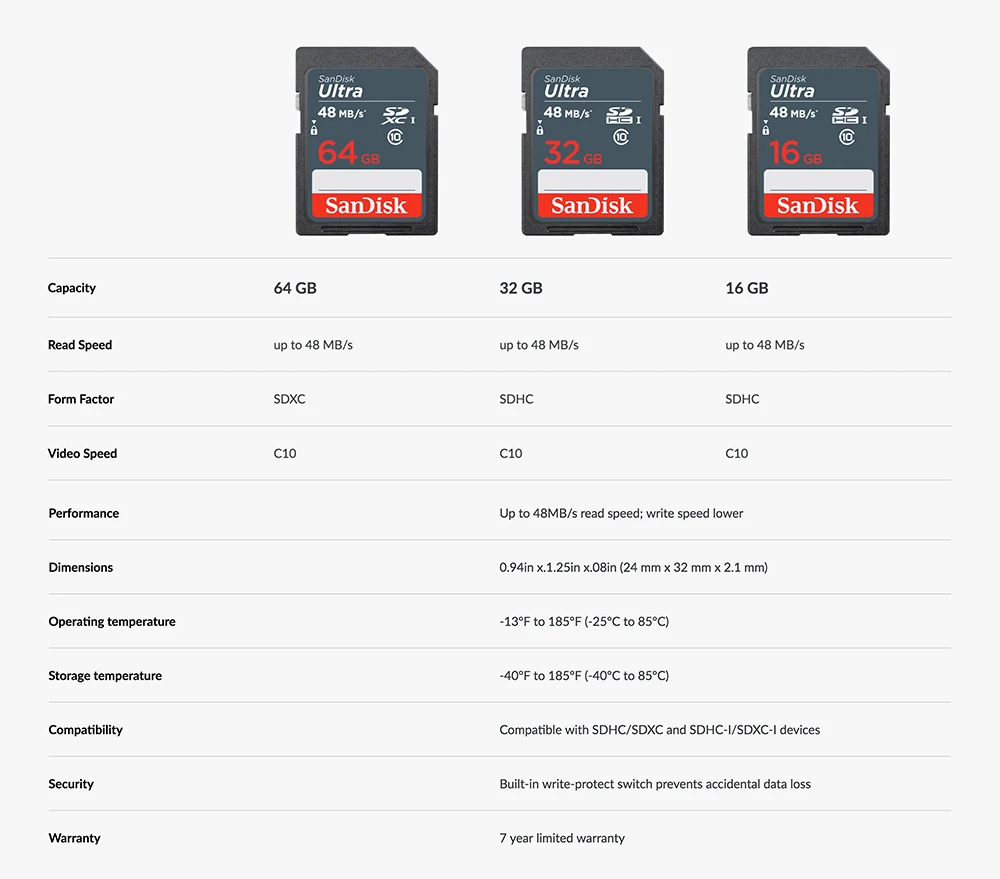Click the 16 GB SanDisk Ultra card image

click(818, 141)
